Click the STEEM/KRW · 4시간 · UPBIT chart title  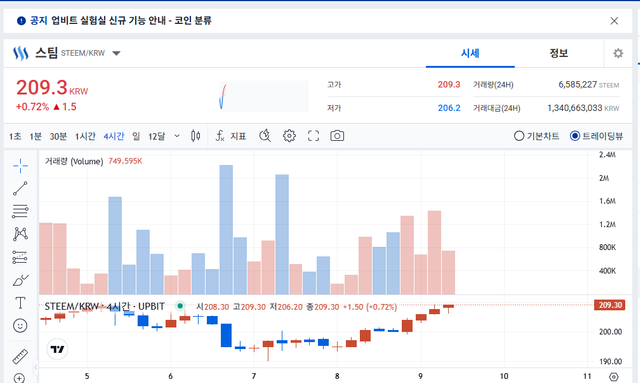pyautogui.click(x=104, y=306)
